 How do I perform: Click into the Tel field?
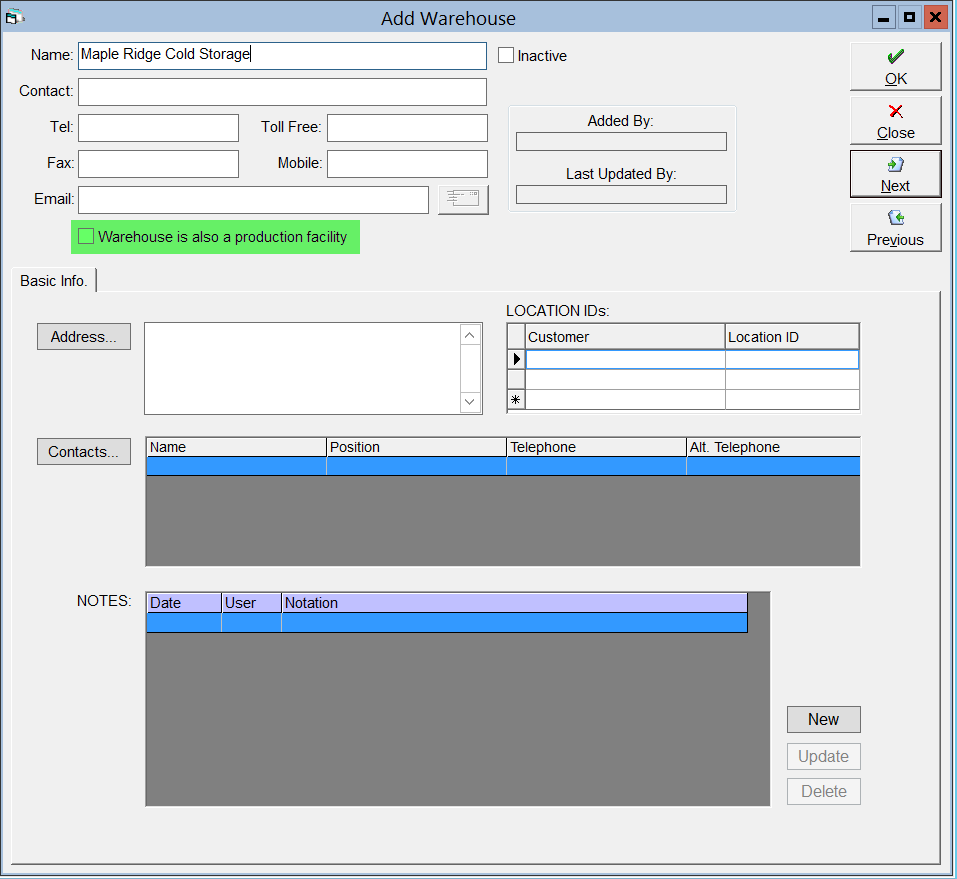pos(158,128)
